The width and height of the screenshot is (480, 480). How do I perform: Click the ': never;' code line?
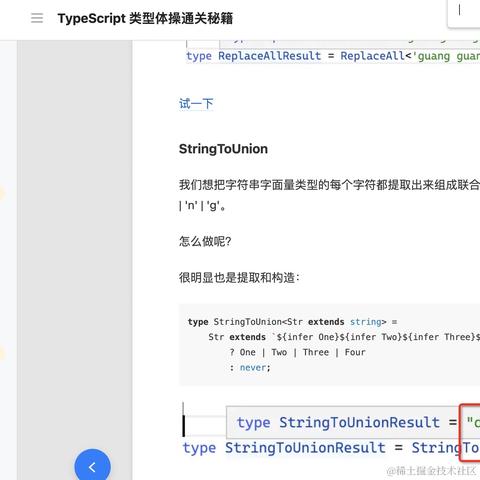coord(250,368)
